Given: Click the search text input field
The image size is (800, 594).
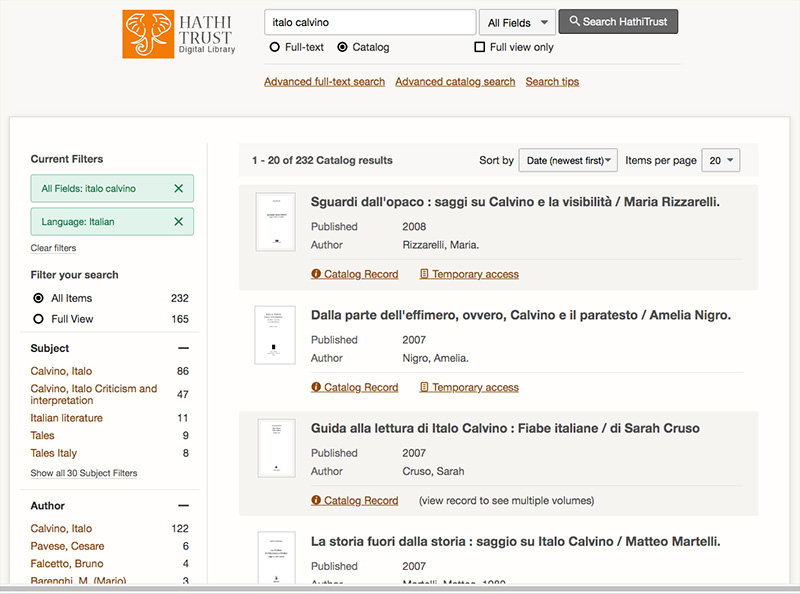Looking at the screenshot, I should click(369, 22).
